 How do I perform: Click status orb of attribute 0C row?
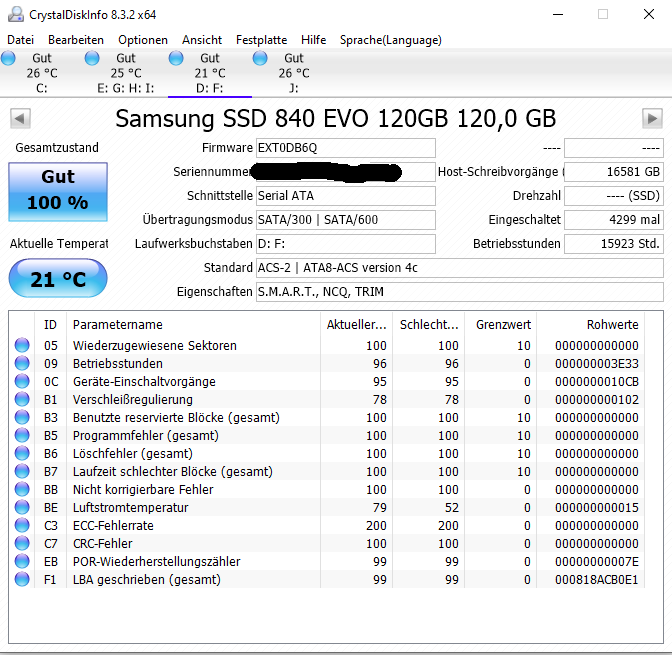pyautogui.click(x=22, y=381)
